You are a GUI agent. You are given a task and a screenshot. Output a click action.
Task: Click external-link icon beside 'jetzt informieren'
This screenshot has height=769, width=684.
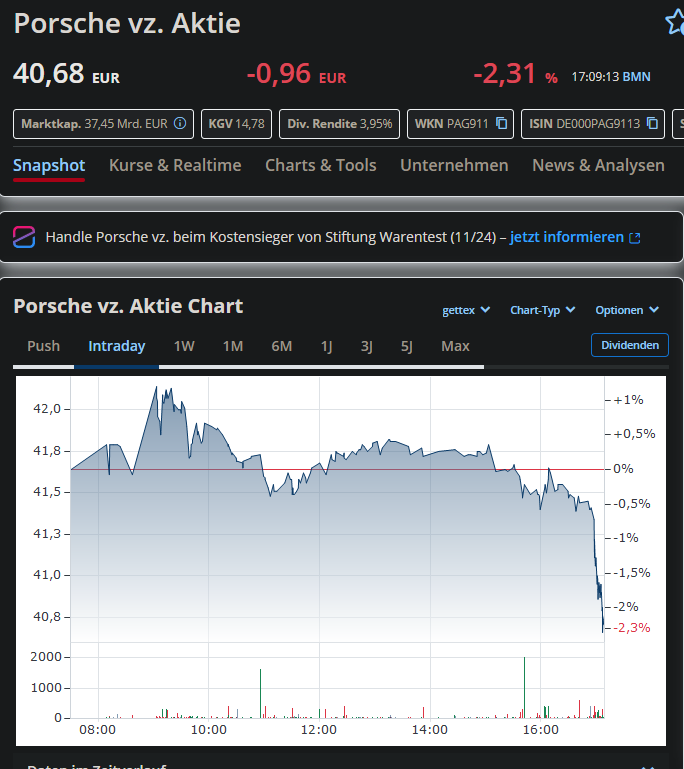(x=634, y=238)
